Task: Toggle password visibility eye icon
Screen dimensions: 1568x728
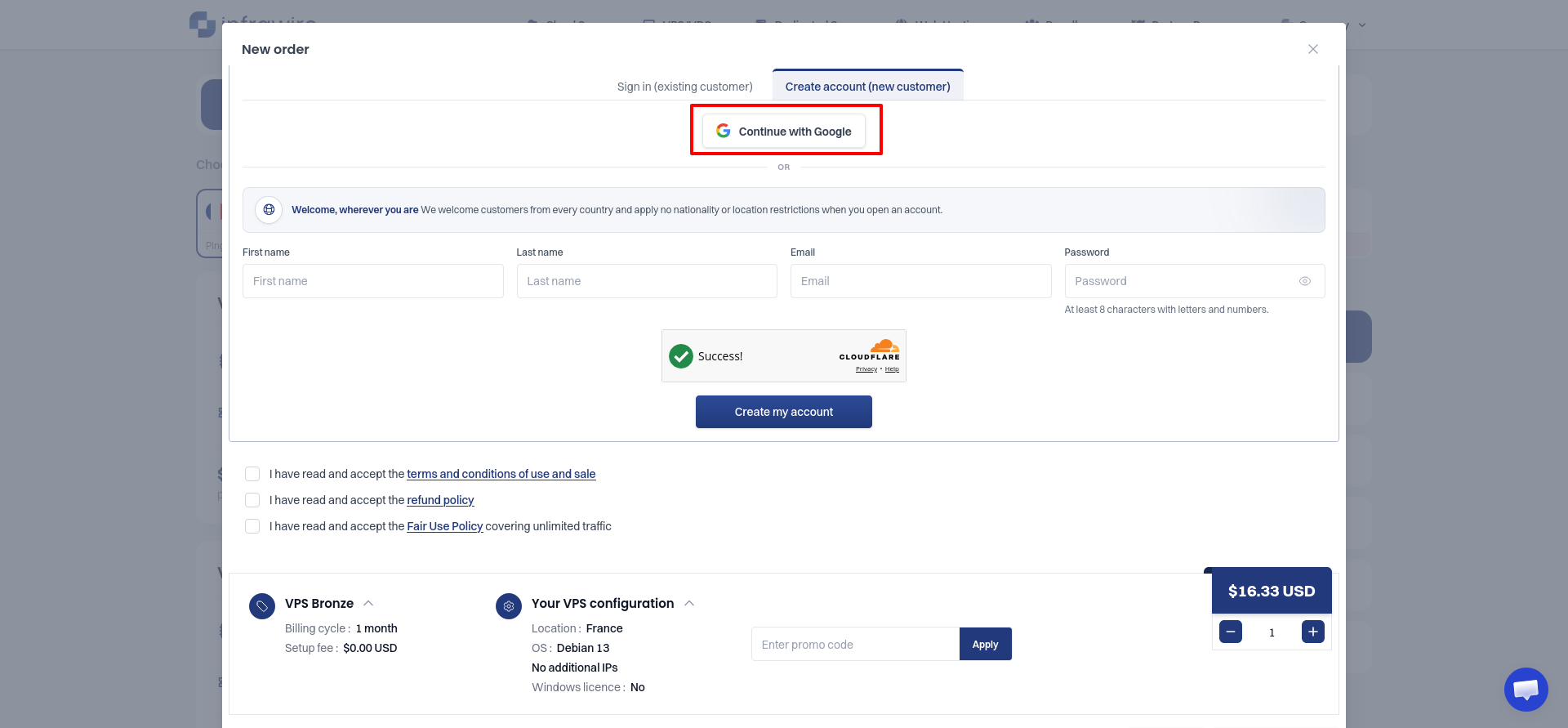Action: click(x=1305, y=281)
